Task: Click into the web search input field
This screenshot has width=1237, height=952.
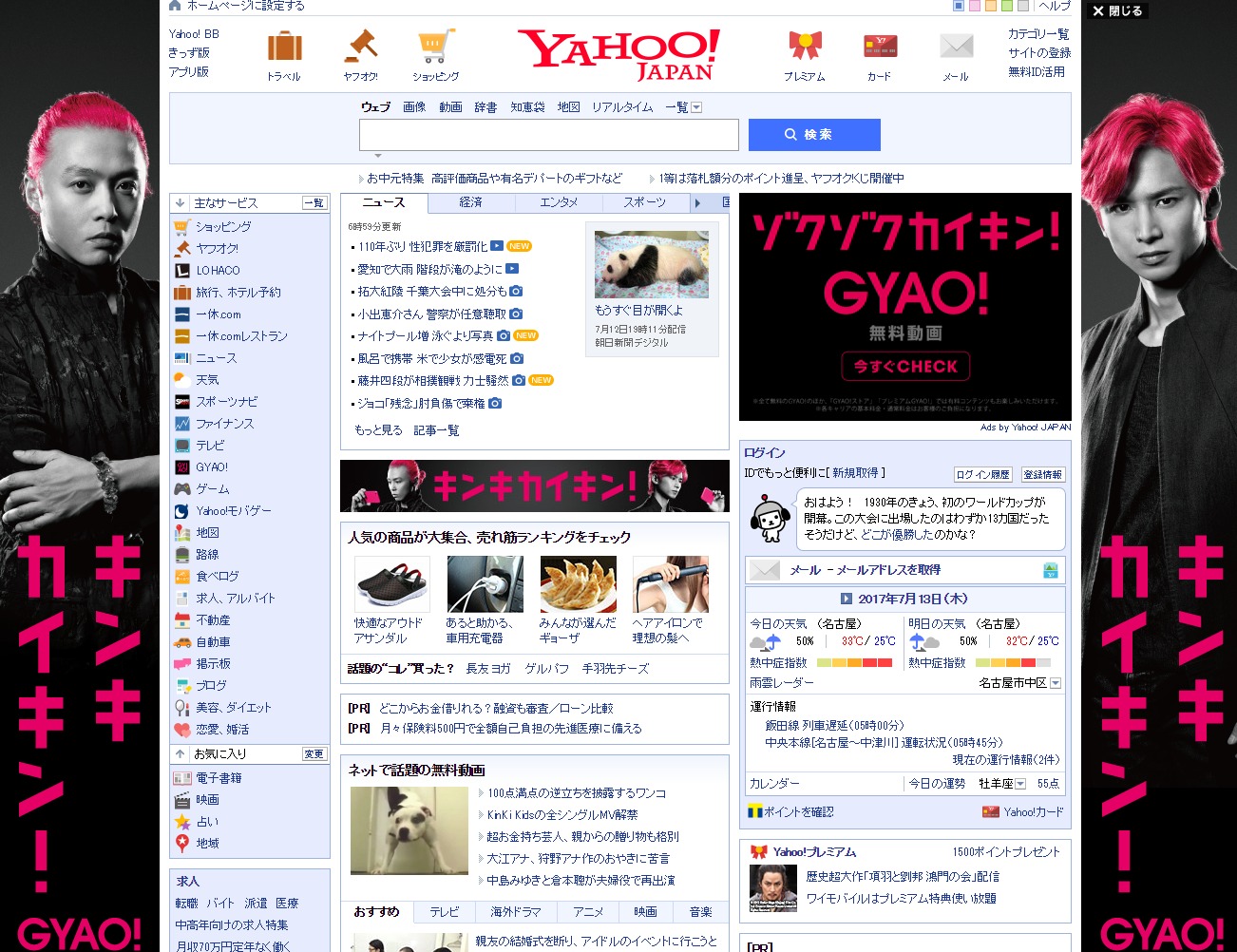Action: 548,135
